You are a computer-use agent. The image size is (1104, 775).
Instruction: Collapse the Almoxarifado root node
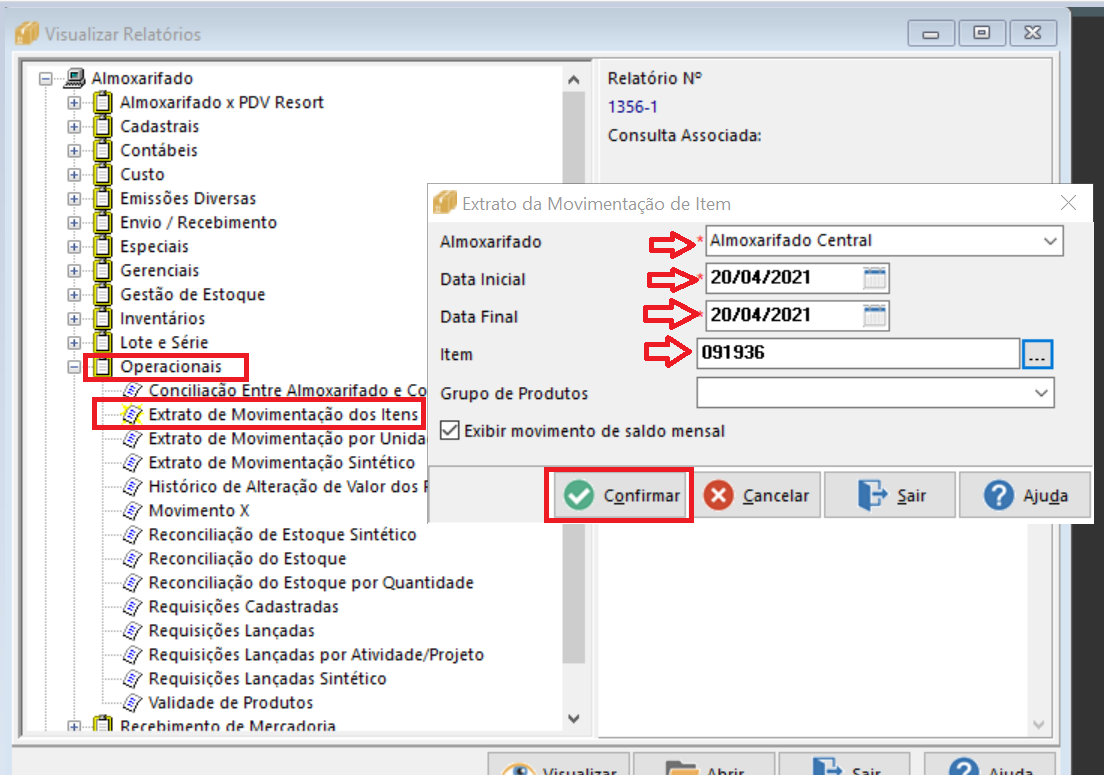(46, 78)
